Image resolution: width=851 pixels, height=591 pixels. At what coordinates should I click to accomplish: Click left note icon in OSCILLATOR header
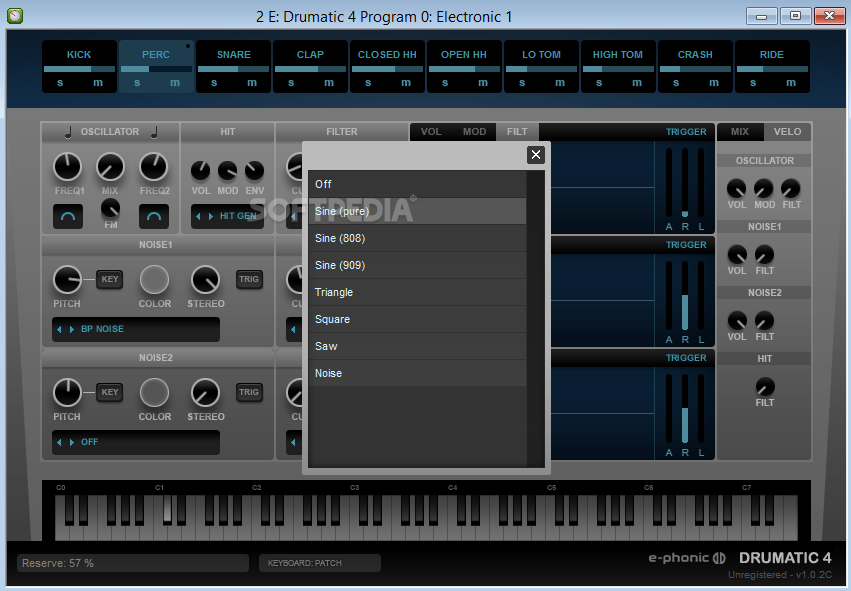coord(68,132)
